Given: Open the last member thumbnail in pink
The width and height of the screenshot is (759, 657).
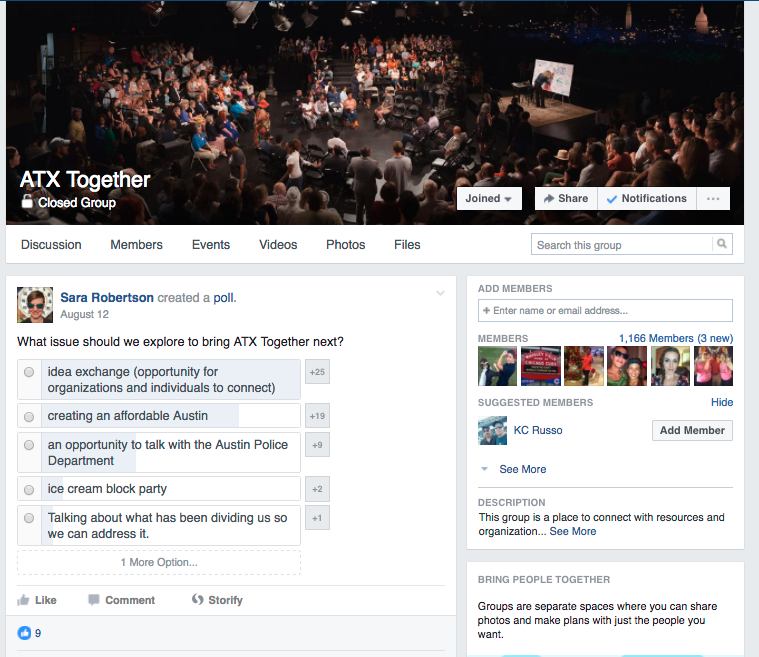Looking at the screenshot, I should point(713,366).
